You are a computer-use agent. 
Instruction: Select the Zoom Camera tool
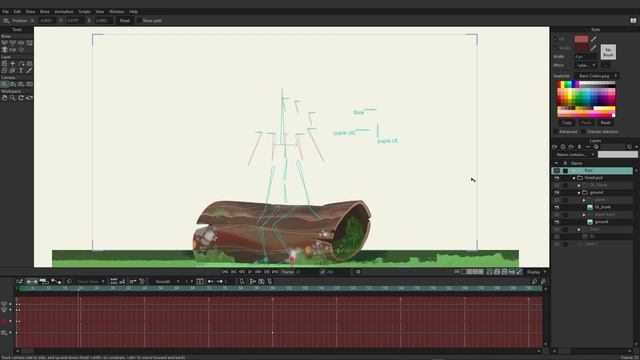(x=13, y=84)
